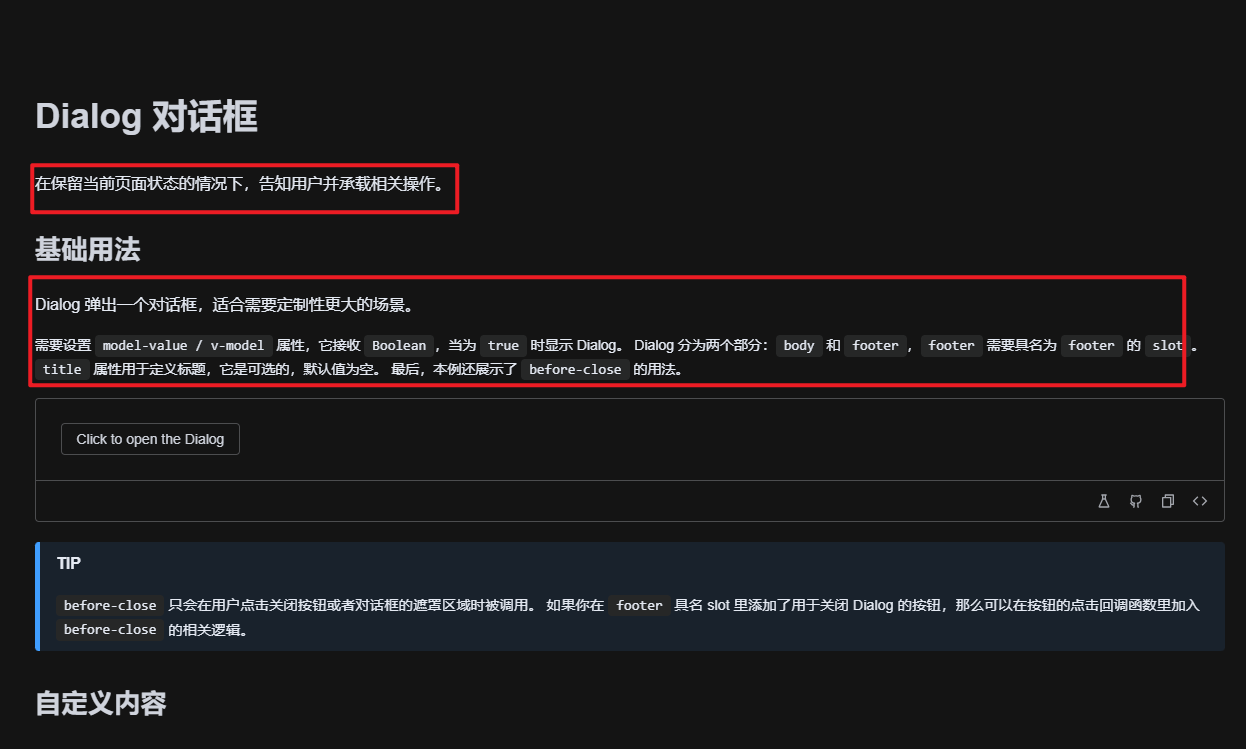Click the GitHub source icon below the demo
This screenshot has height=749, width=1246.
click(1135, 500)
